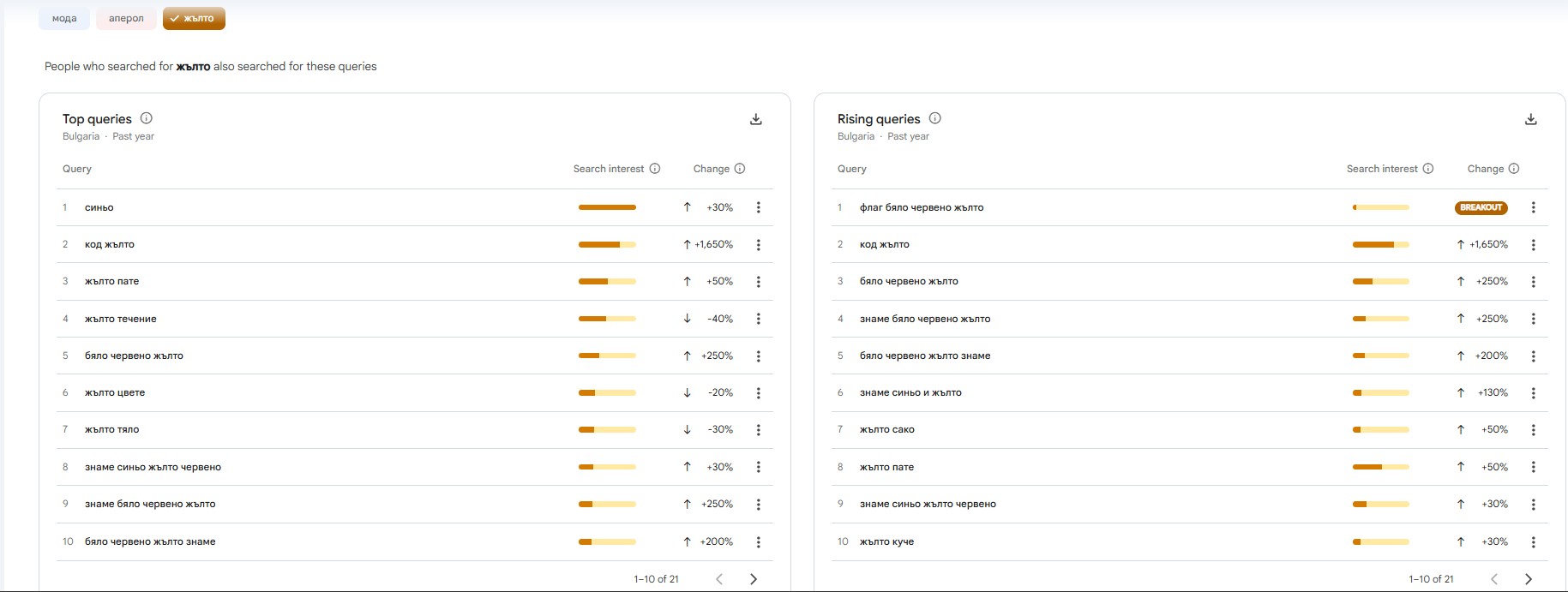Open the жълто тяло query

click(x=111, y=430)
